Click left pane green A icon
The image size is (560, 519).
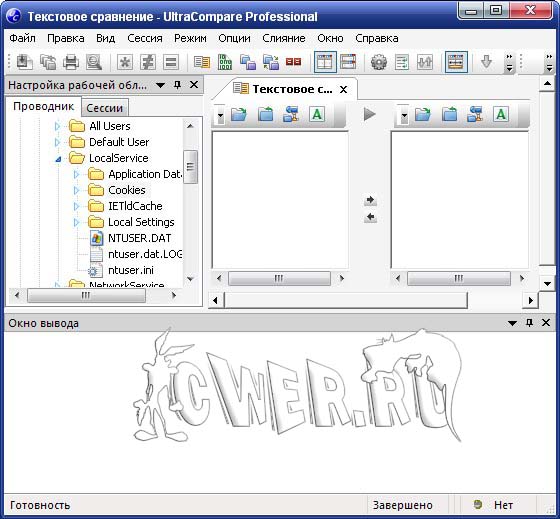(317, 115)
